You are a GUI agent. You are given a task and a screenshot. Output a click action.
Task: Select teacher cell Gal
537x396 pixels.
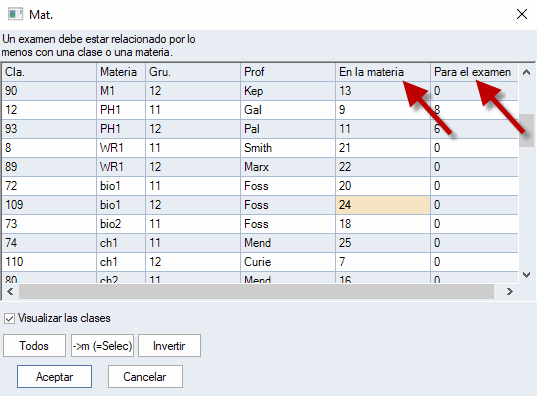[x=288, y=110]
